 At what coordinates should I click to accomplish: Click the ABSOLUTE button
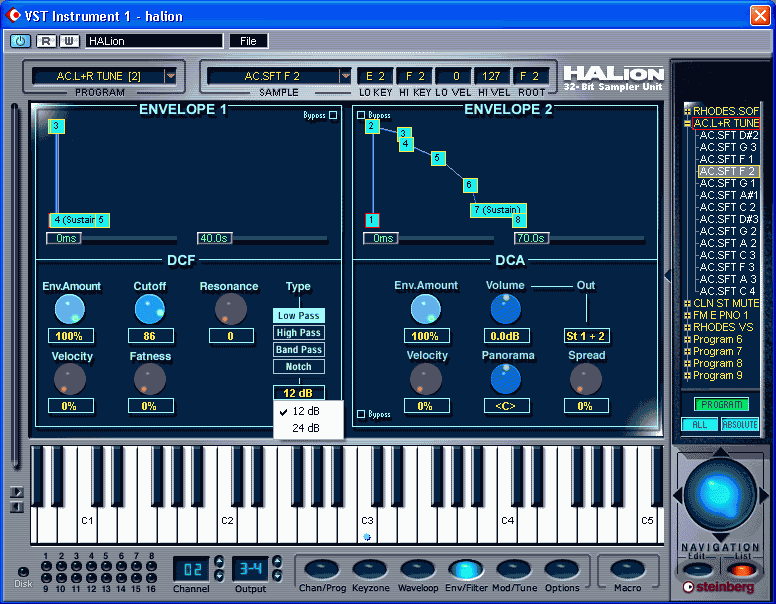click(x=740, y=424)
